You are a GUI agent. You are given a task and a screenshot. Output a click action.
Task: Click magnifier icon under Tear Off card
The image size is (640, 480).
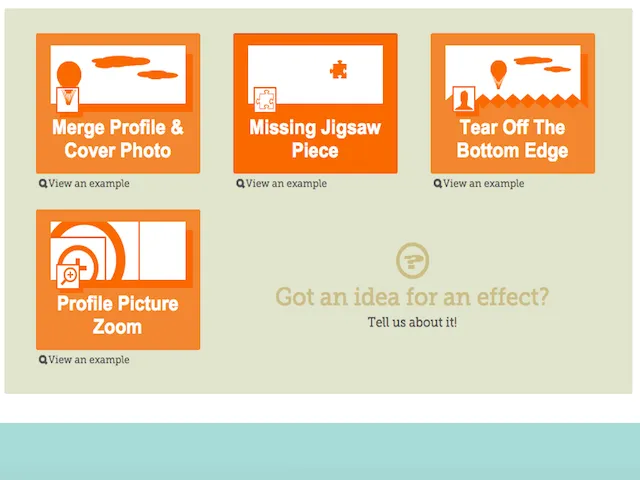coord(437,184)
